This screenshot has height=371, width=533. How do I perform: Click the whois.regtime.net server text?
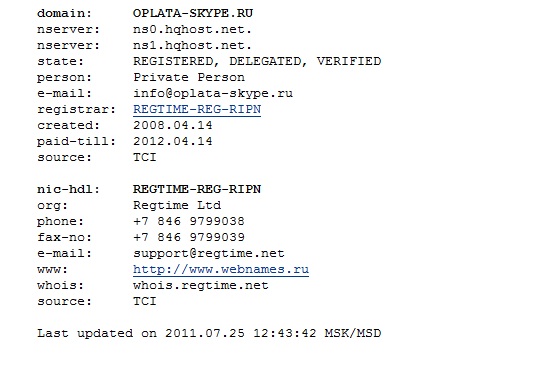pos(201,286)
